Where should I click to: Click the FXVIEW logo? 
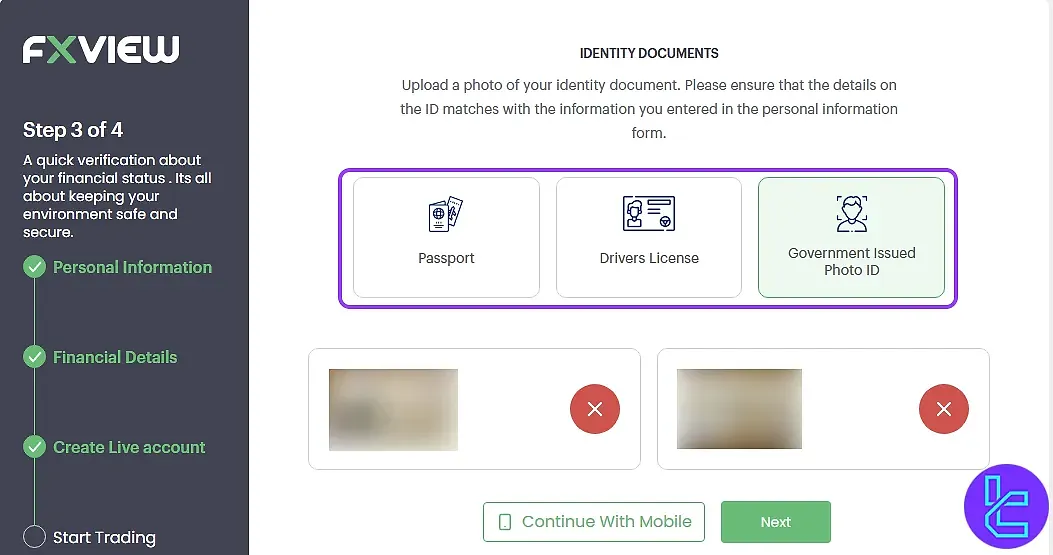coord(101,49)
